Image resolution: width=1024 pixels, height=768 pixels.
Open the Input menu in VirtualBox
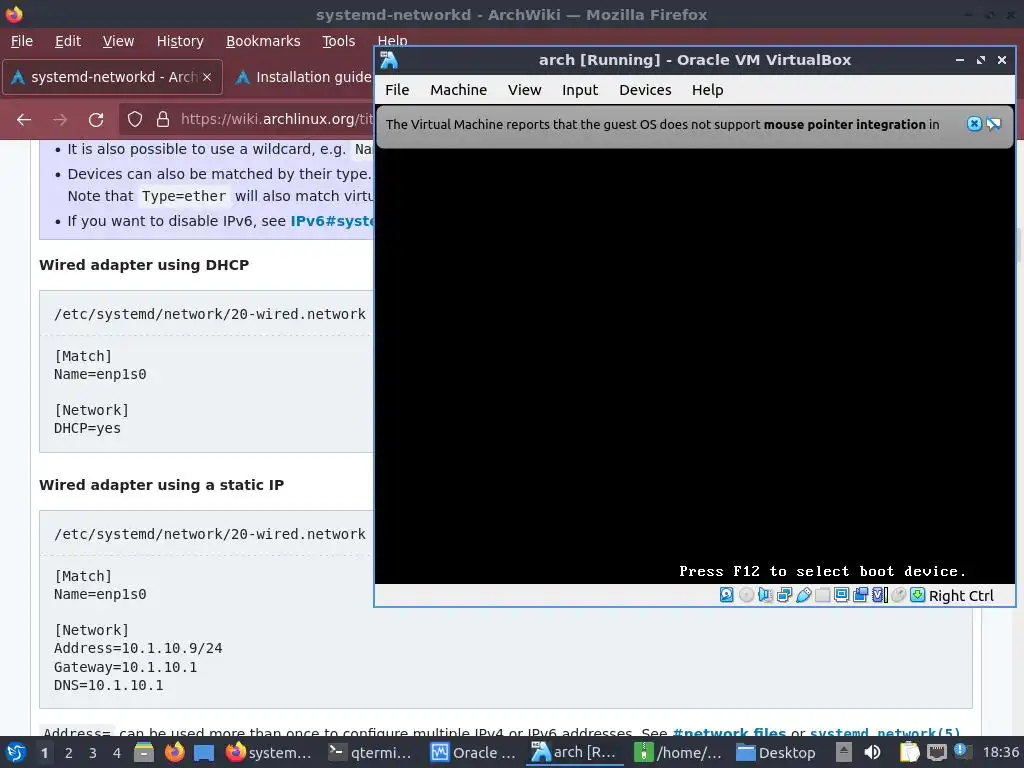pos(580,90)
